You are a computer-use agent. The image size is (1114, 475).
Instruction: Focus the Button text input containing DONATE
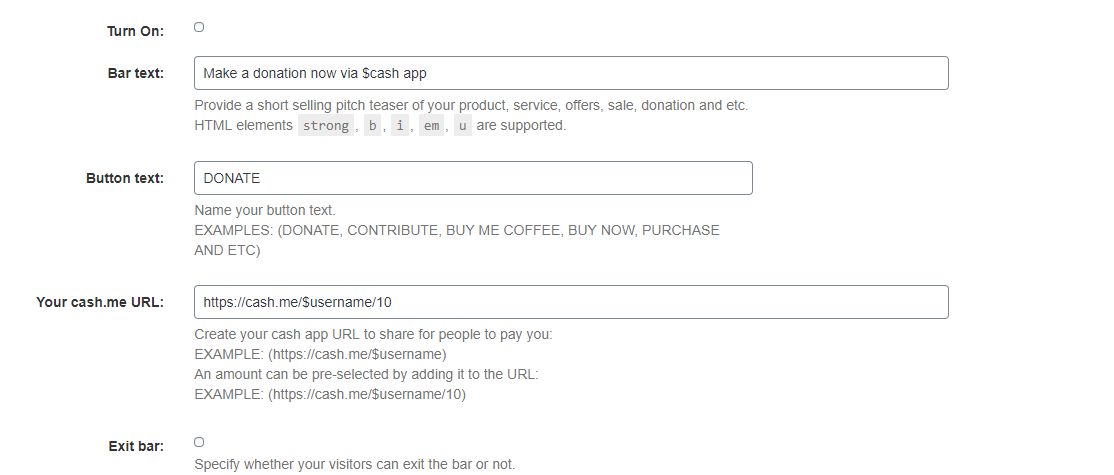click(x=472, y=178)
